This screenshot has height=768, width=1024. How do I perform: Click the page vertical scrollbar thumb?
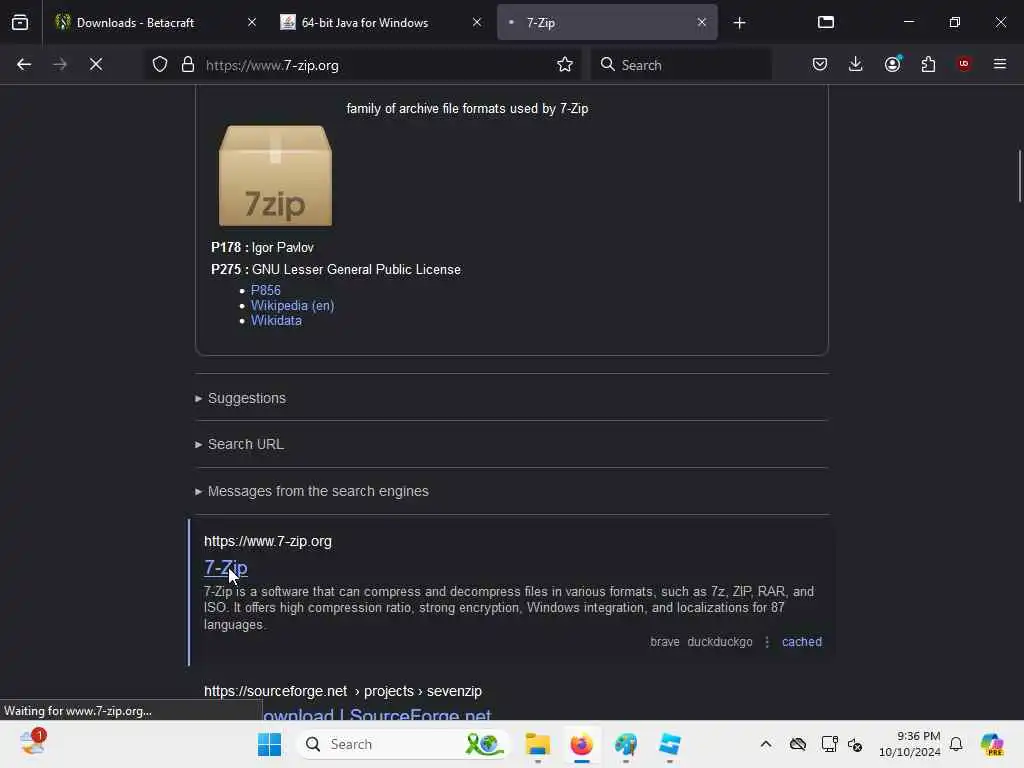click(x=1019, y=176)
